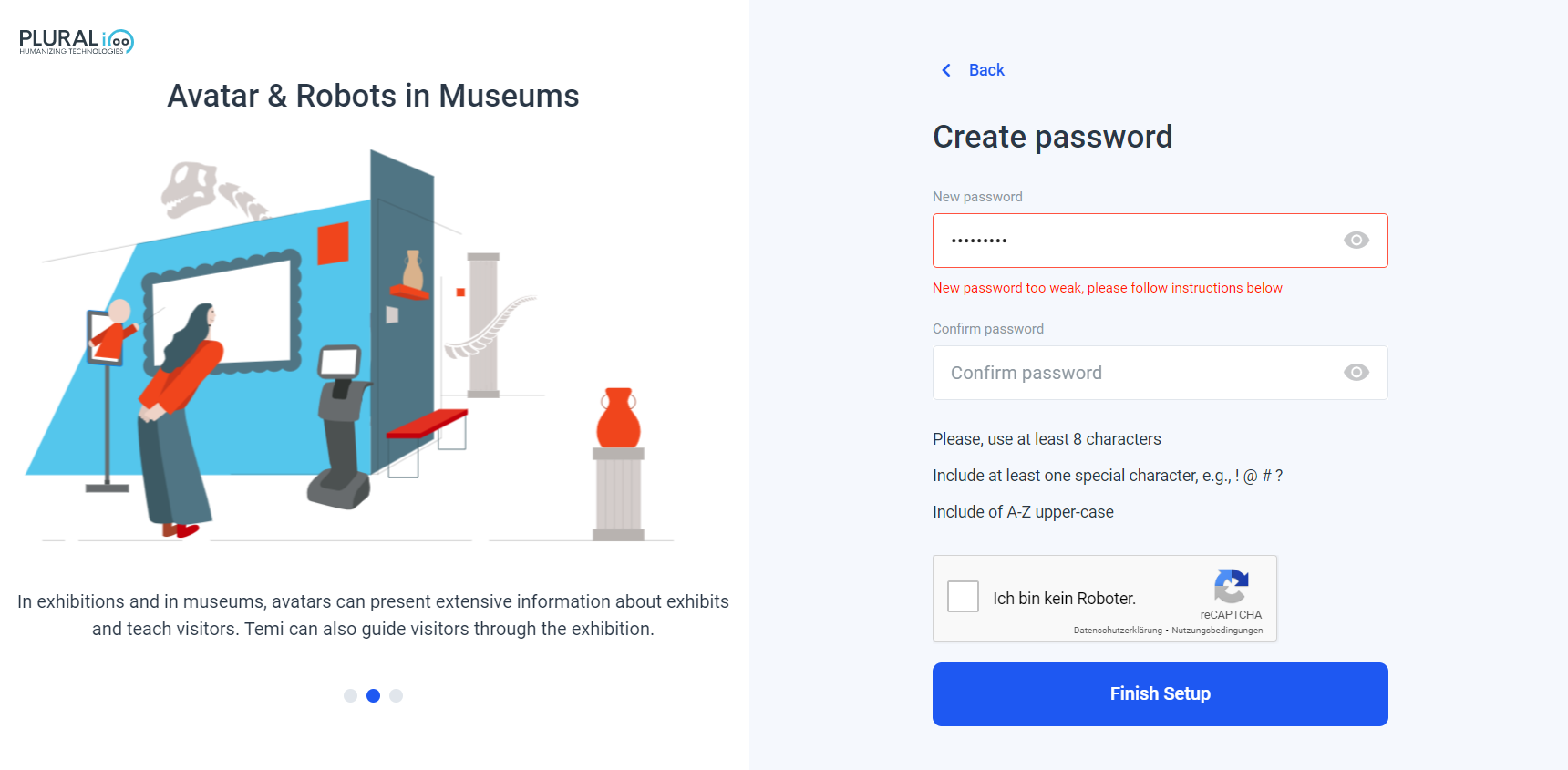The image size is (1568, 770).
Task: Check the 'Ich bin kein Roboter' checkbox
Action: [963, 597]
